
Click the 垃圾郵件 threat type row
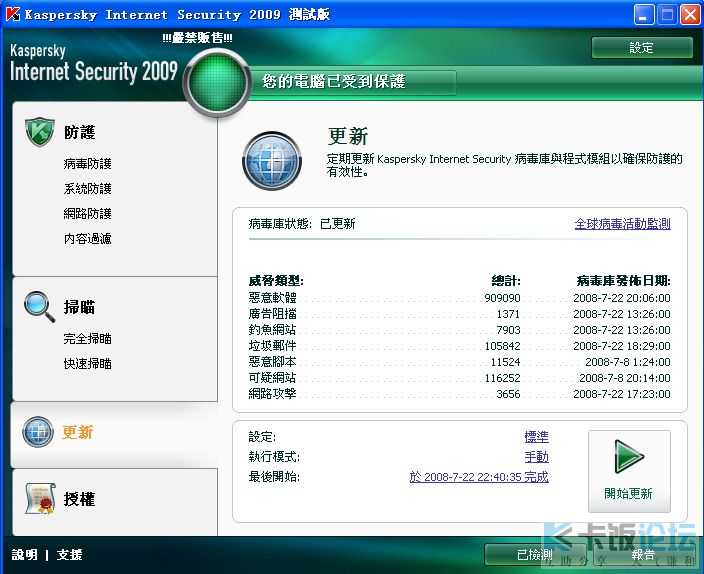459,346
